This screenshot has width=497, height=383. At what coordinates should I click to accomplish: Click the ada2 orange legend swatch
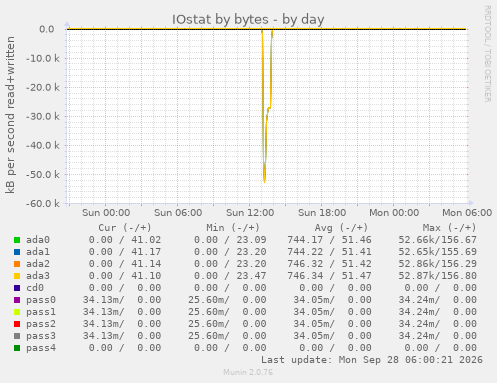(x=17, y=264)
